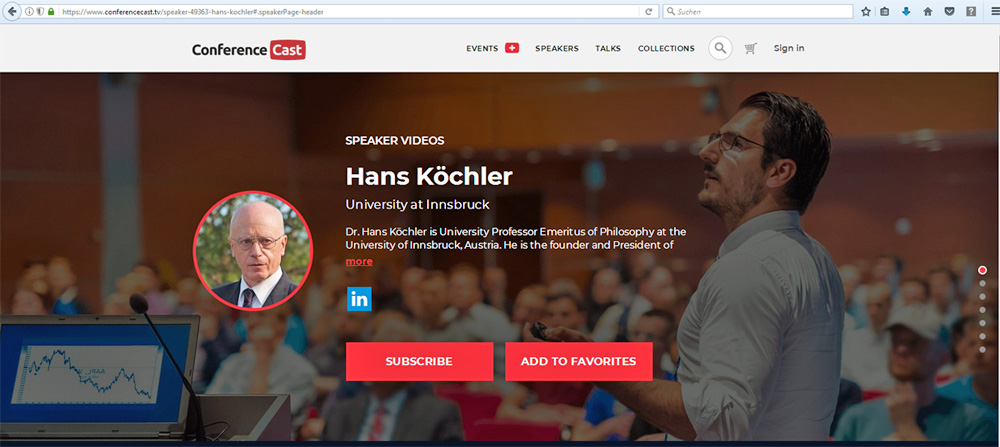Reload the page with the refresh icon
This screenshot has height=447, width=1000.
coord(649,11)
